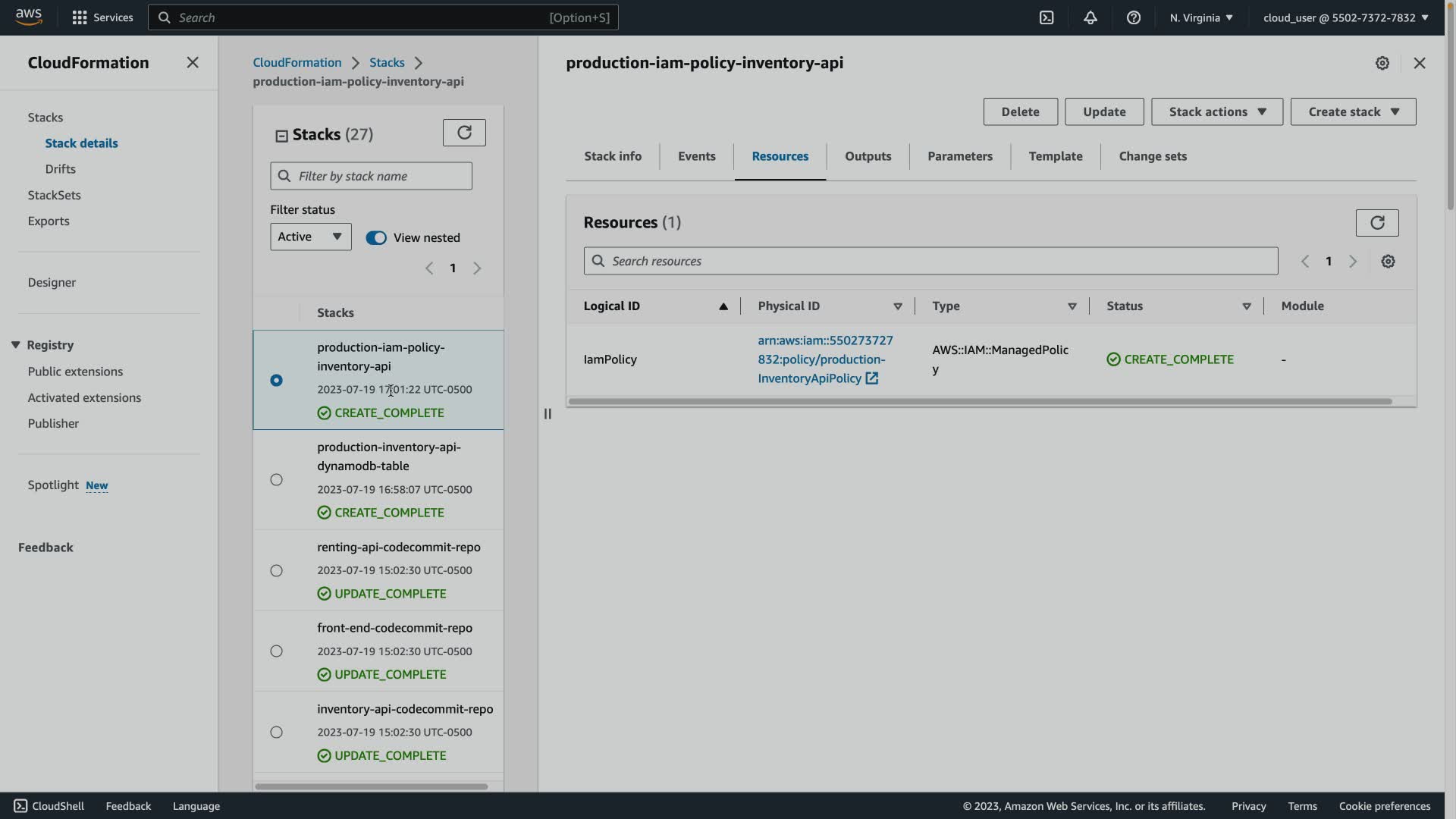Open resources table preferences gear
1456x819 pixels.
(1388, 261)
